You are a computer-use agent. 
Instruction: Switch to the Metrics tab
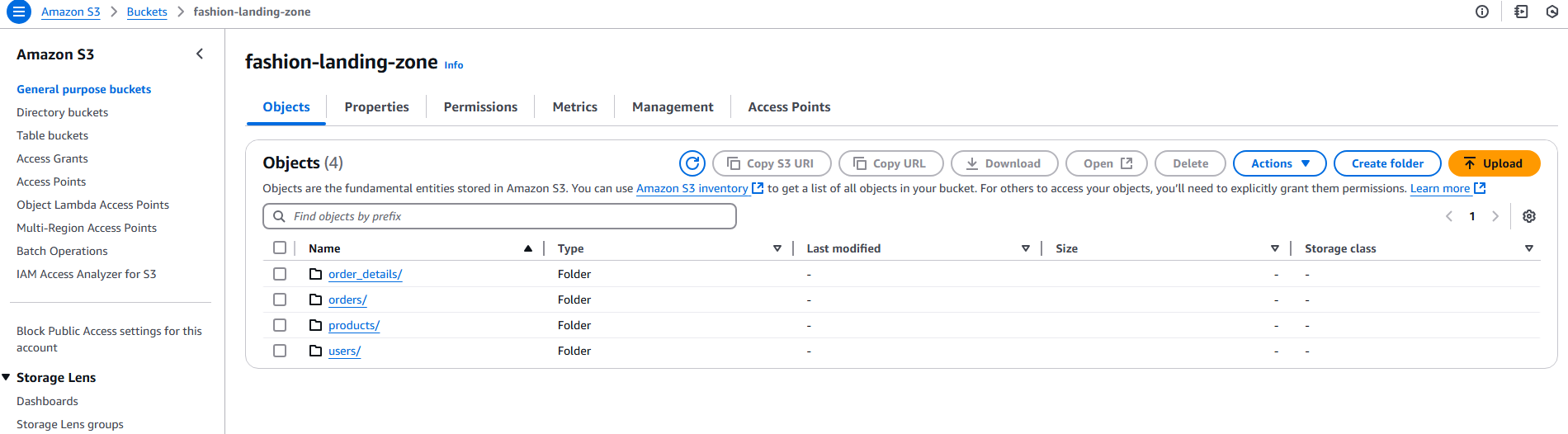(x=575, y=107)
